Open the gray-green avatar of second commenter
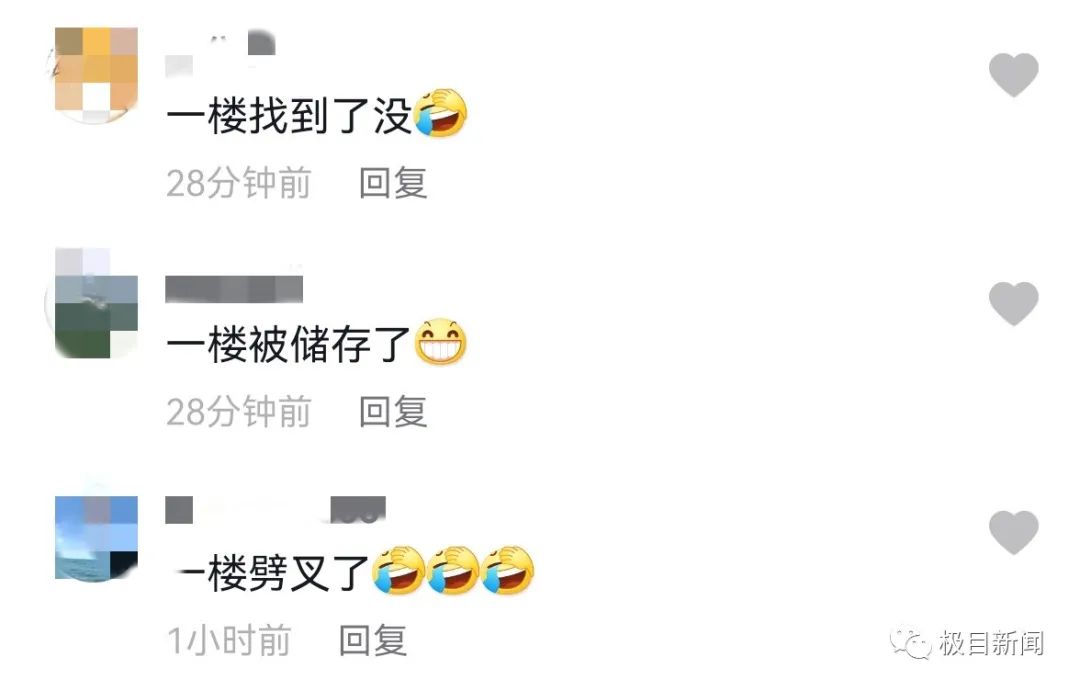The height and width of the screenshot is (691, 1080). [96, 303]
